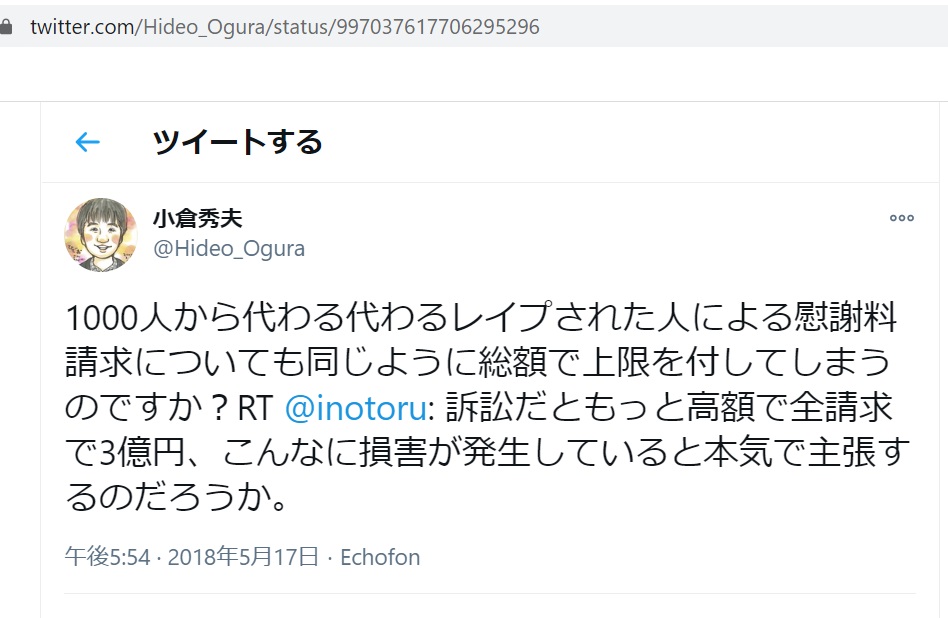Open the Echofon source link

[x=380, y=557]
